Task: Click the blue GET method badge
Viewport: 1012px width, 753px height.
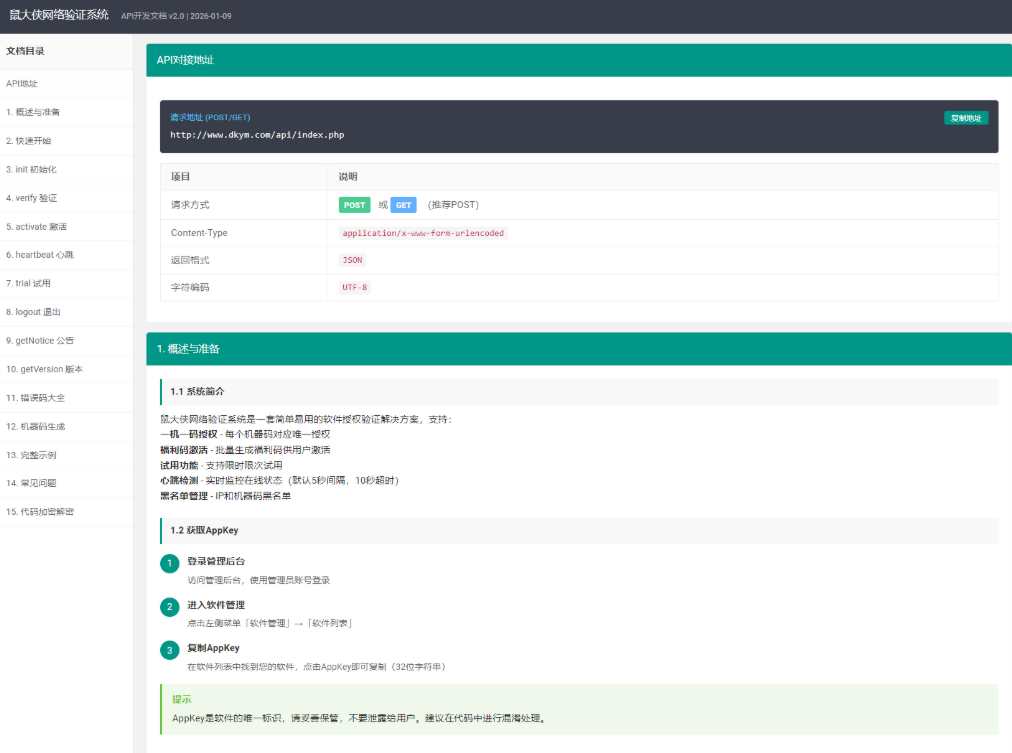Action: 403,205
